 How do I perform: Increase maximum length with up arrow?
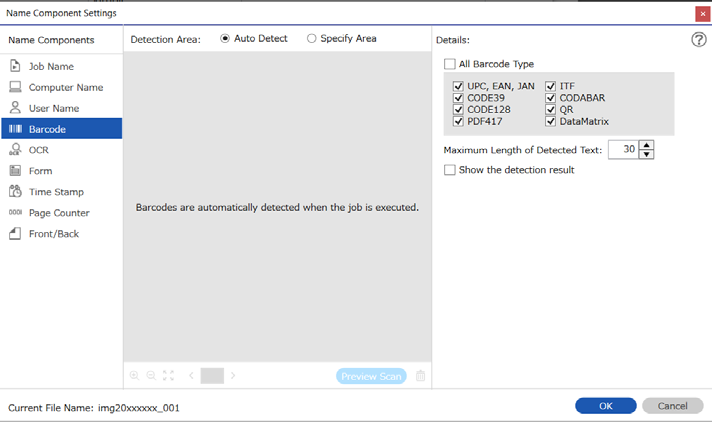[646, 145]
